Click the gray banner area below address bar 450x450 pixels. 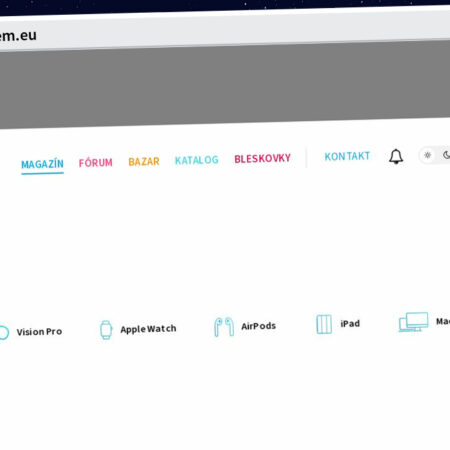[x=225, y=85]
